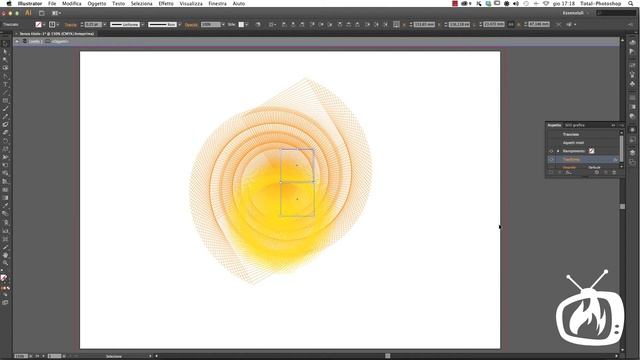
Task: Click the Traccia link in the control bar
Action: coord(71,24)
